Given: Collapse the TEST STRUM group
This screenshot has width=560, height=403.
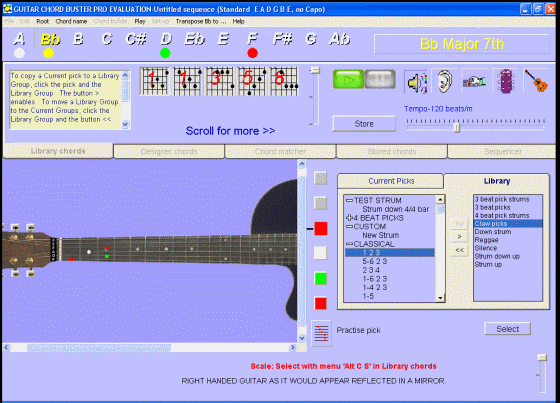Looking at the screenshot, I should [350, 200].
